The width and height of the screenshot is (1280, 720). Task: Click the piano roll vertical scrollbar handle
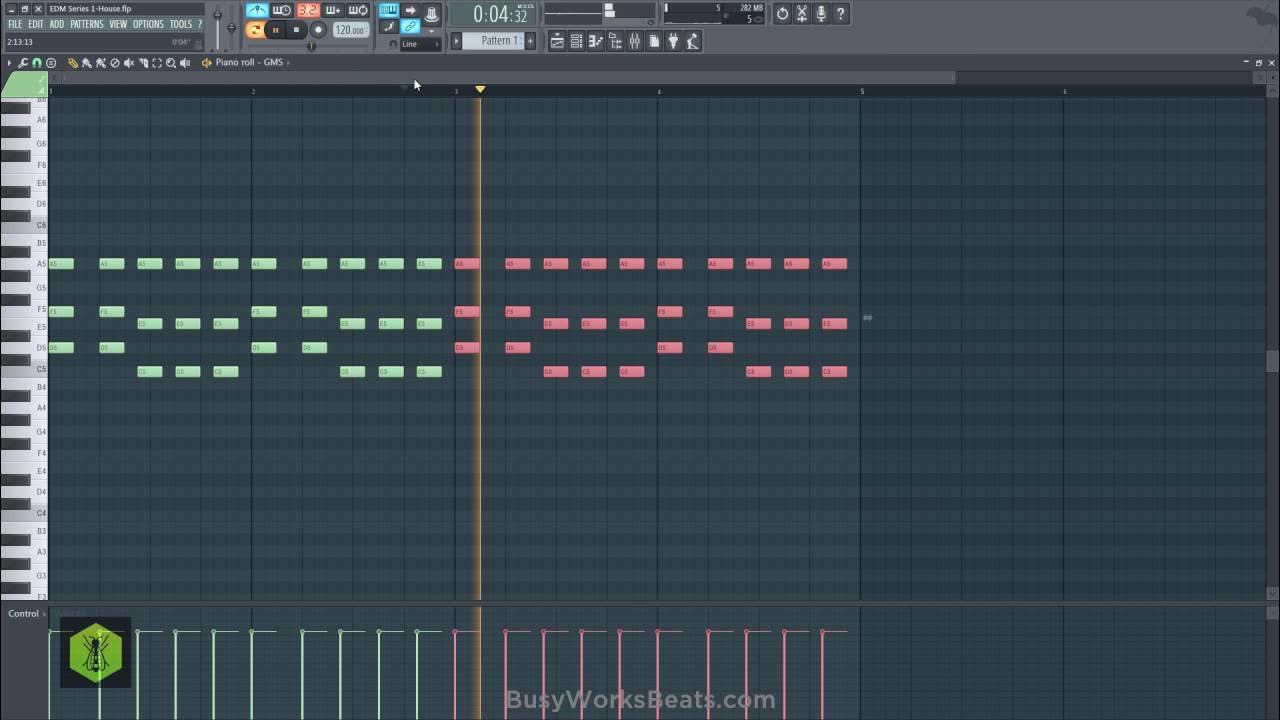click(1272, 361)
